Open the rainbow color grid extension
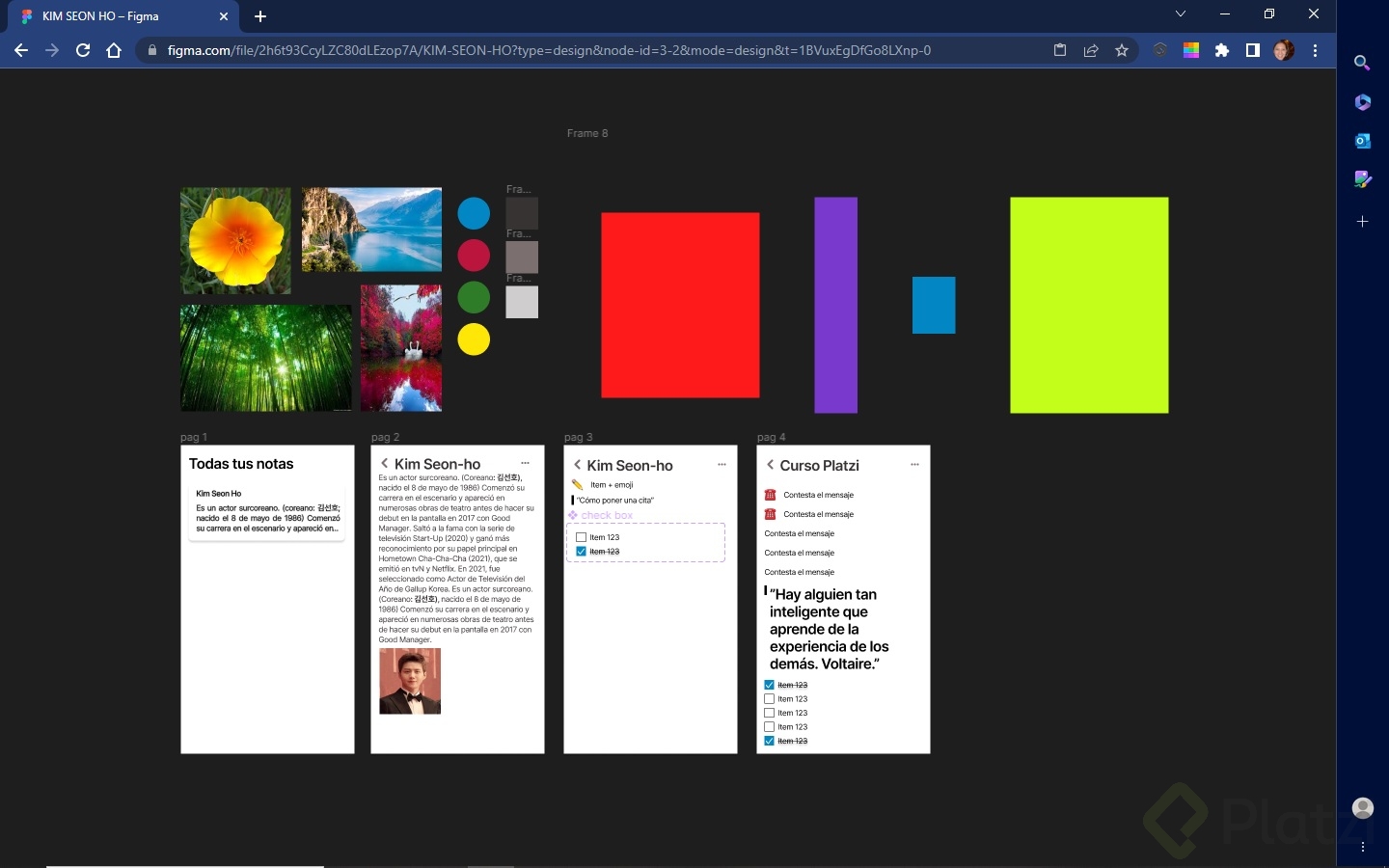This screenshot has width=1389, height=868. coord(1191,50)
